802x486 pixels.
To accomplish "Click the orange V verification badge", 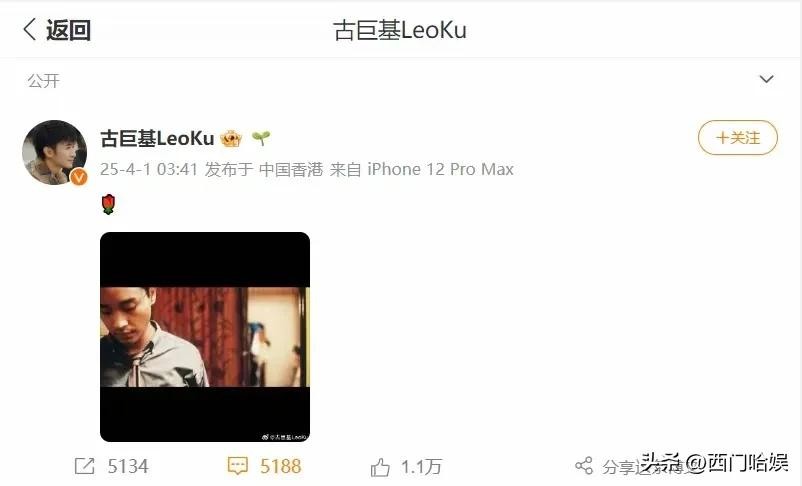I will (x=78, y=177).
